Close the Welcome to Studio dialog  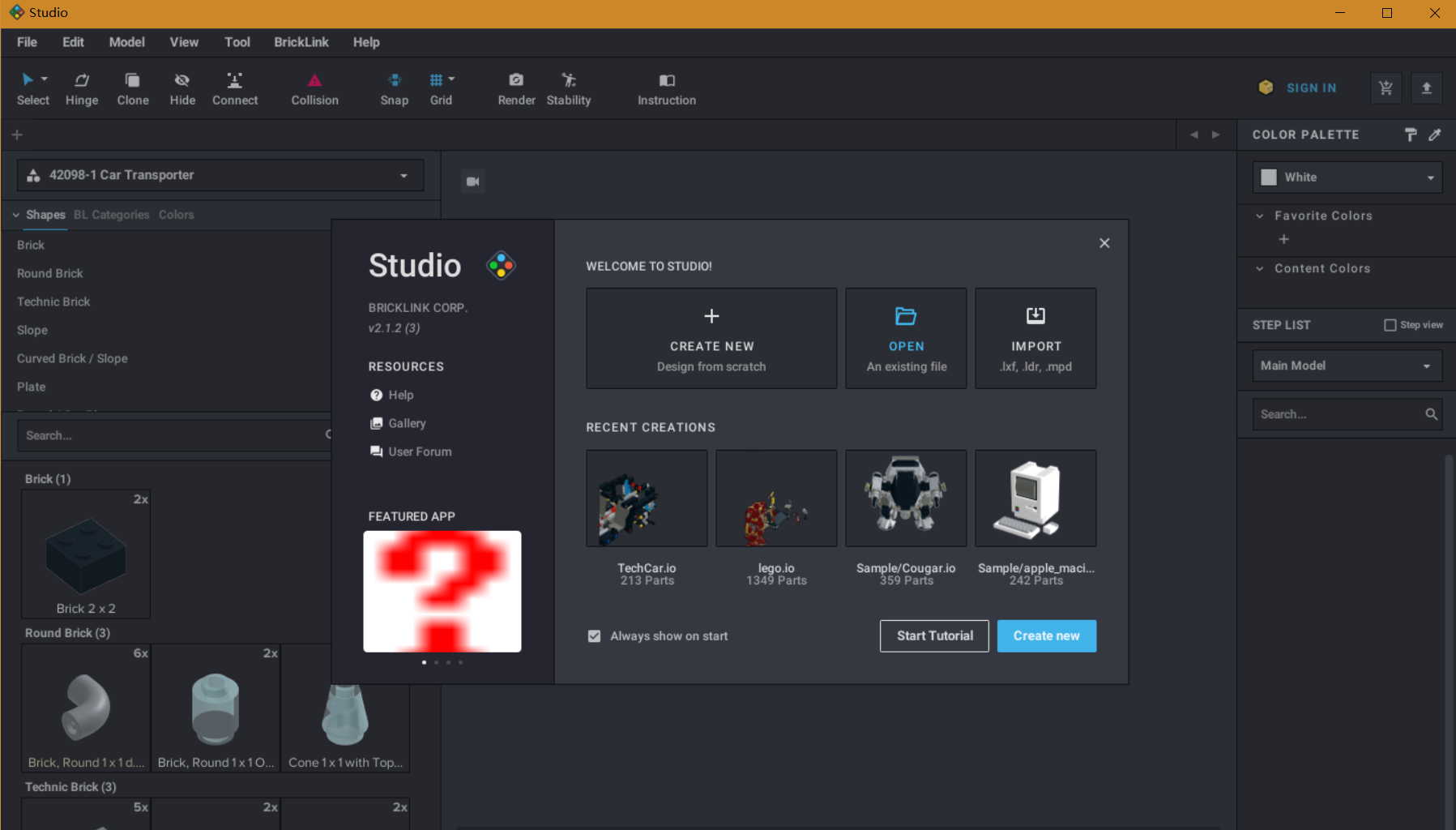tap(1104, 243)
